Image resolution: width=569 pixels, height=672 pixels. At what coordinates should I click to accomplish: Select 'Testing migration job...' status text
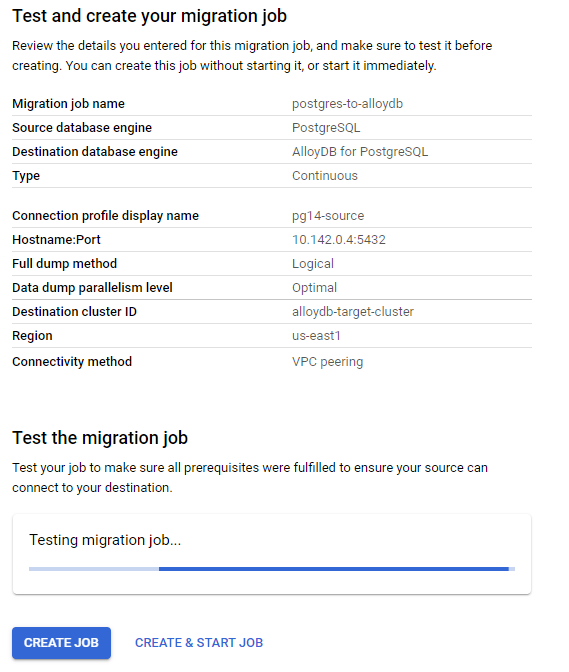pos(105,540)
